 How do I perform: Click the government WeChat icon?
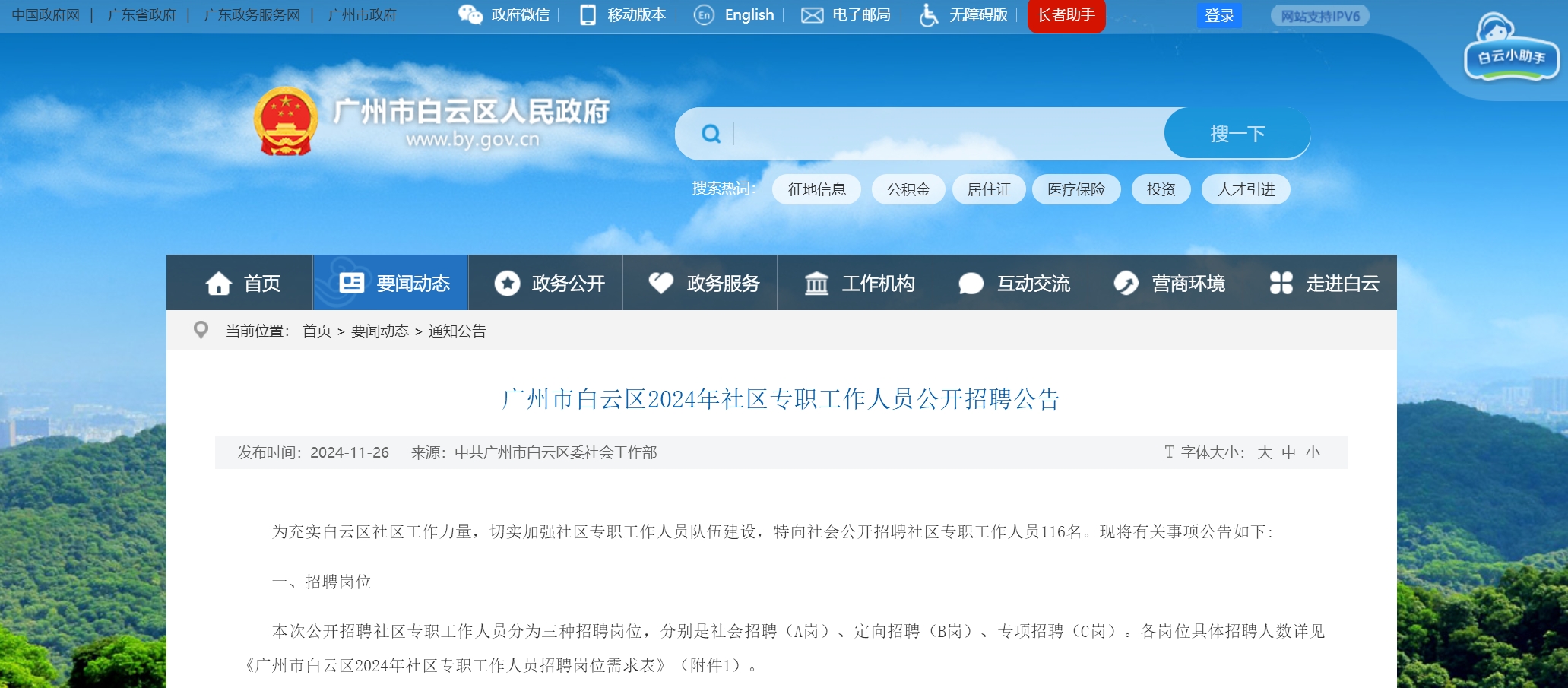[470, 15]
